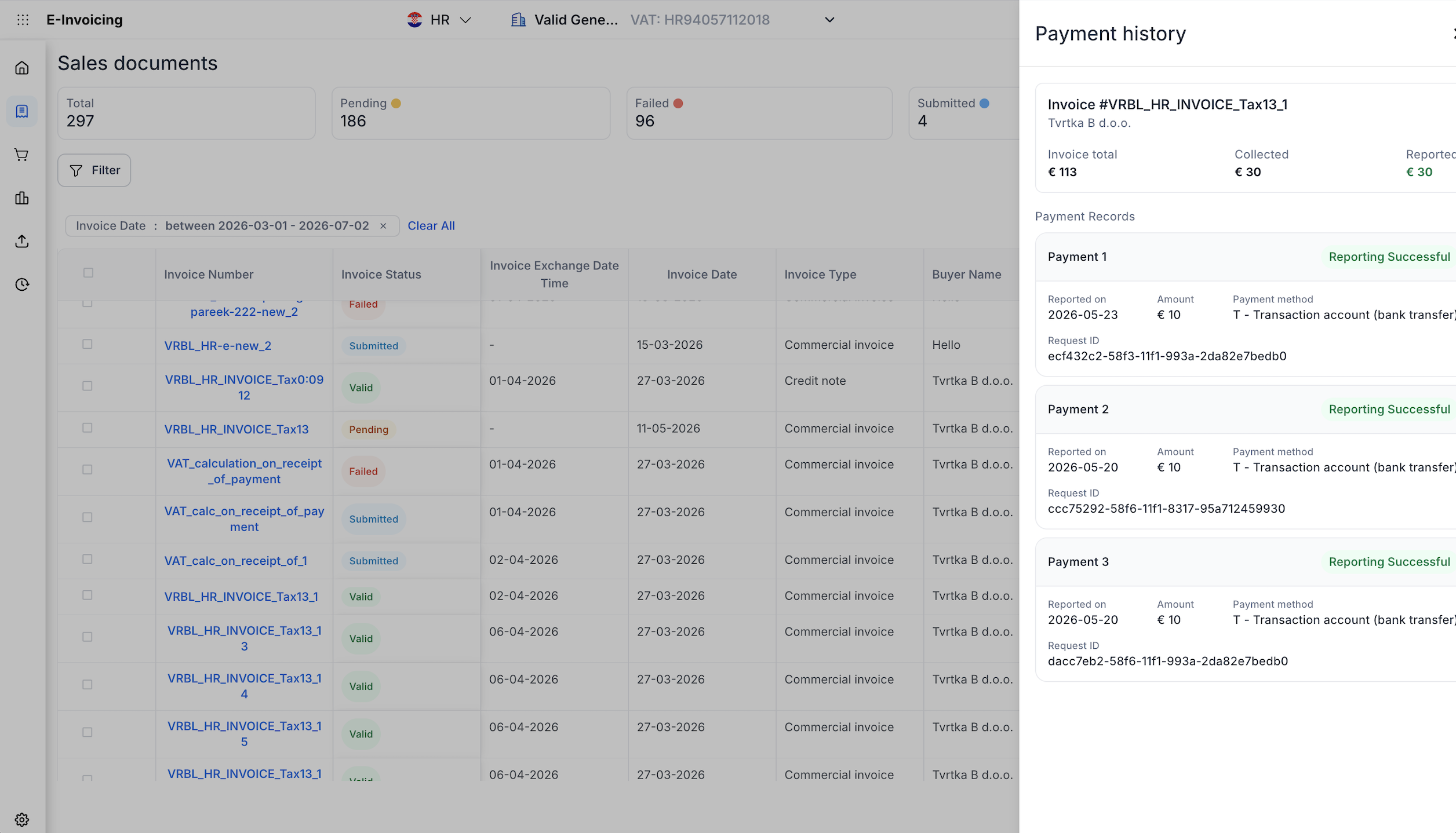Screen dimensions: 1456x833
Task: Check the VRBL_HR_INVOICE_Tax13_1 3 row checkbox
Action: tap(88, 637)
